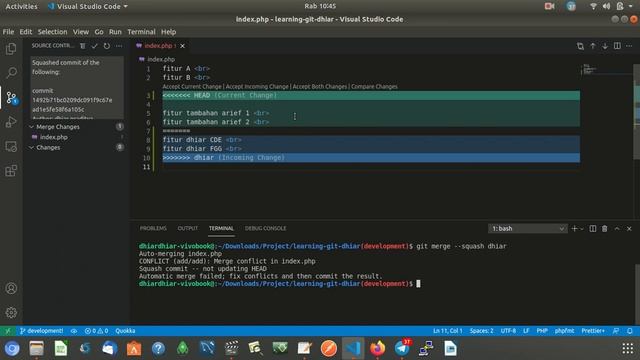The height and width of the screenshot is (360, 640).
Task: Click the commit message input box
Action: pos(77,88)
